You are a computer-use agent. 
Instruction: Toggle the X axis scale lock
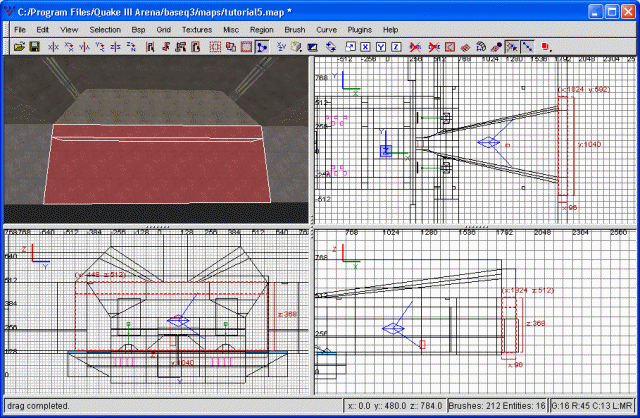tap(365, 47)
